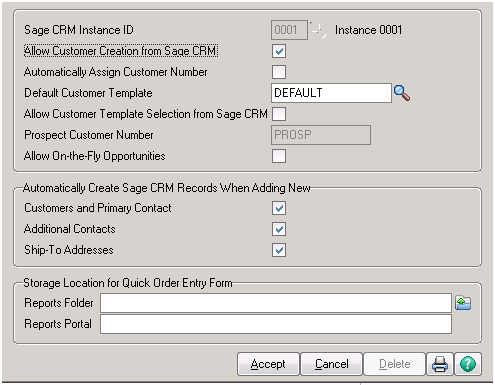
Task: Uncheck Additional Contacts checkbox
Action: click(279, 229)
